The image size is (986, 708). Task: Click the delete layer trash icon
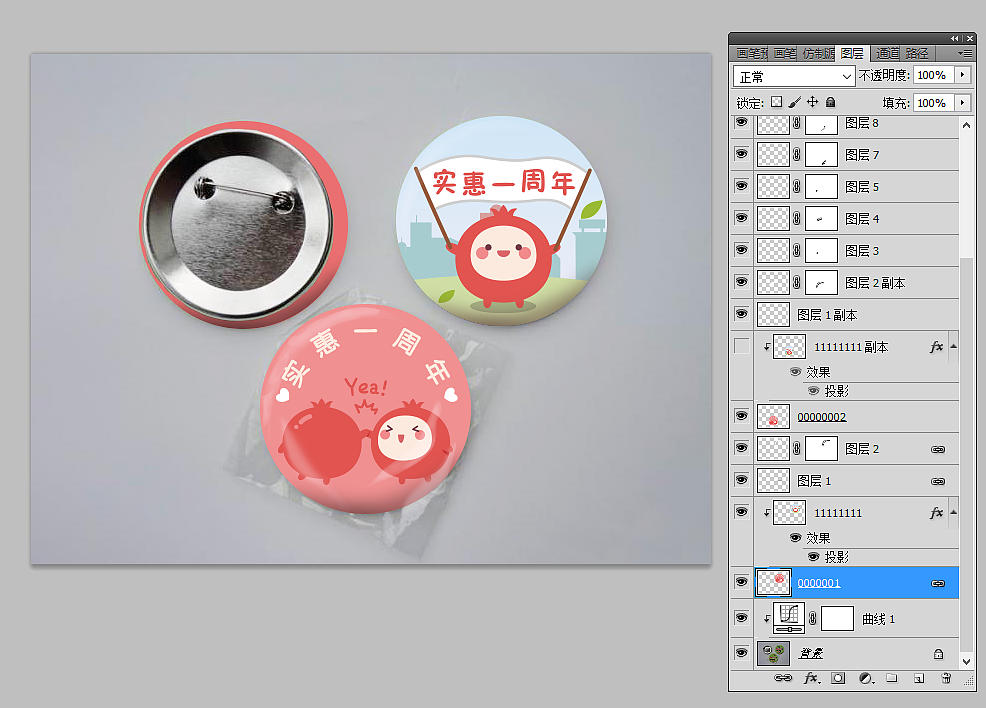pyautogui.click(x=946, y=678)
